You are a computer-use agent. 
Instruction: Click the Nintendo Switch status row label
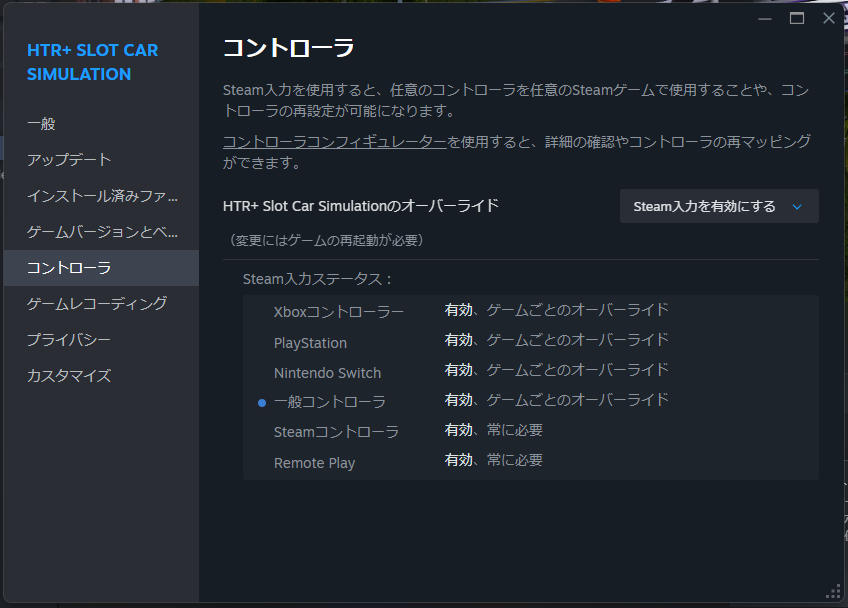point(327,373)
